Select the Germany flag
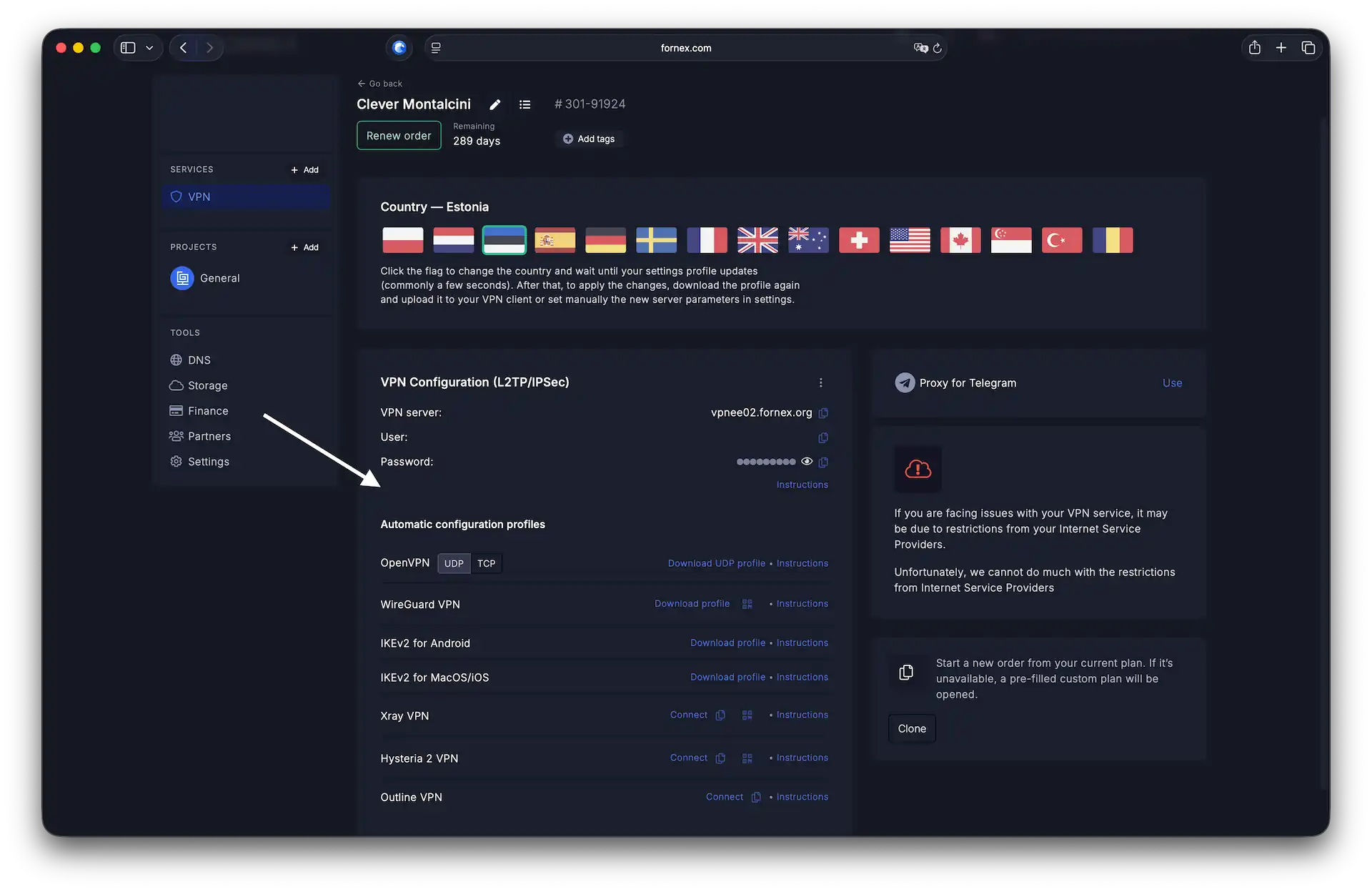Image resolution: width=1372 pixels, height=892 pixels. point(606,240)
